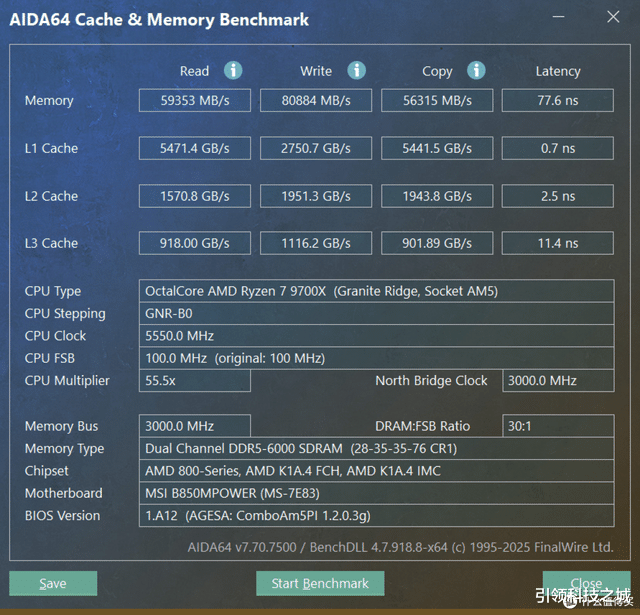
Task: Click L1 Cache latency 0.7 ns
Action: coord(558,148)
